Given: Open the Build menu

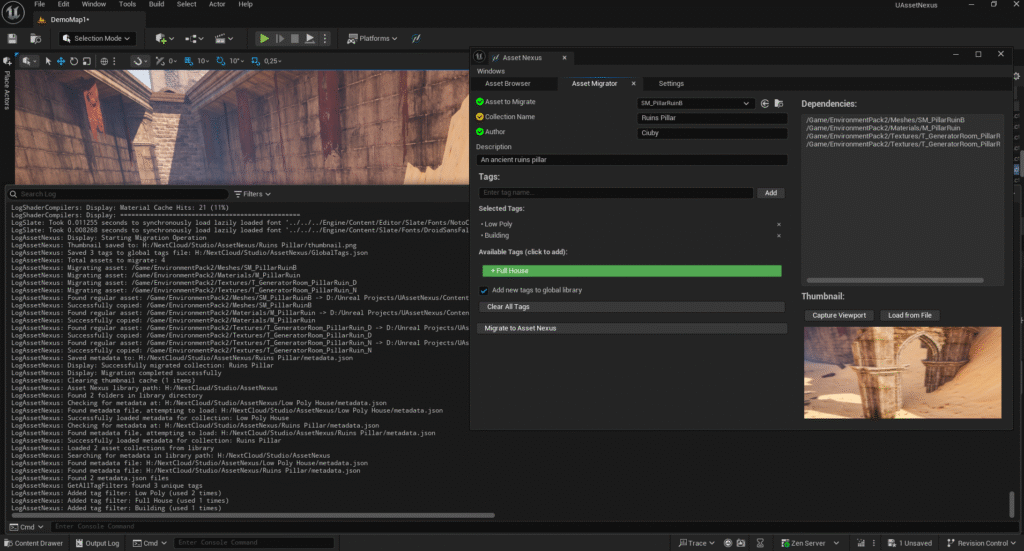Looking at the screenshot, I should pos(156,4).
